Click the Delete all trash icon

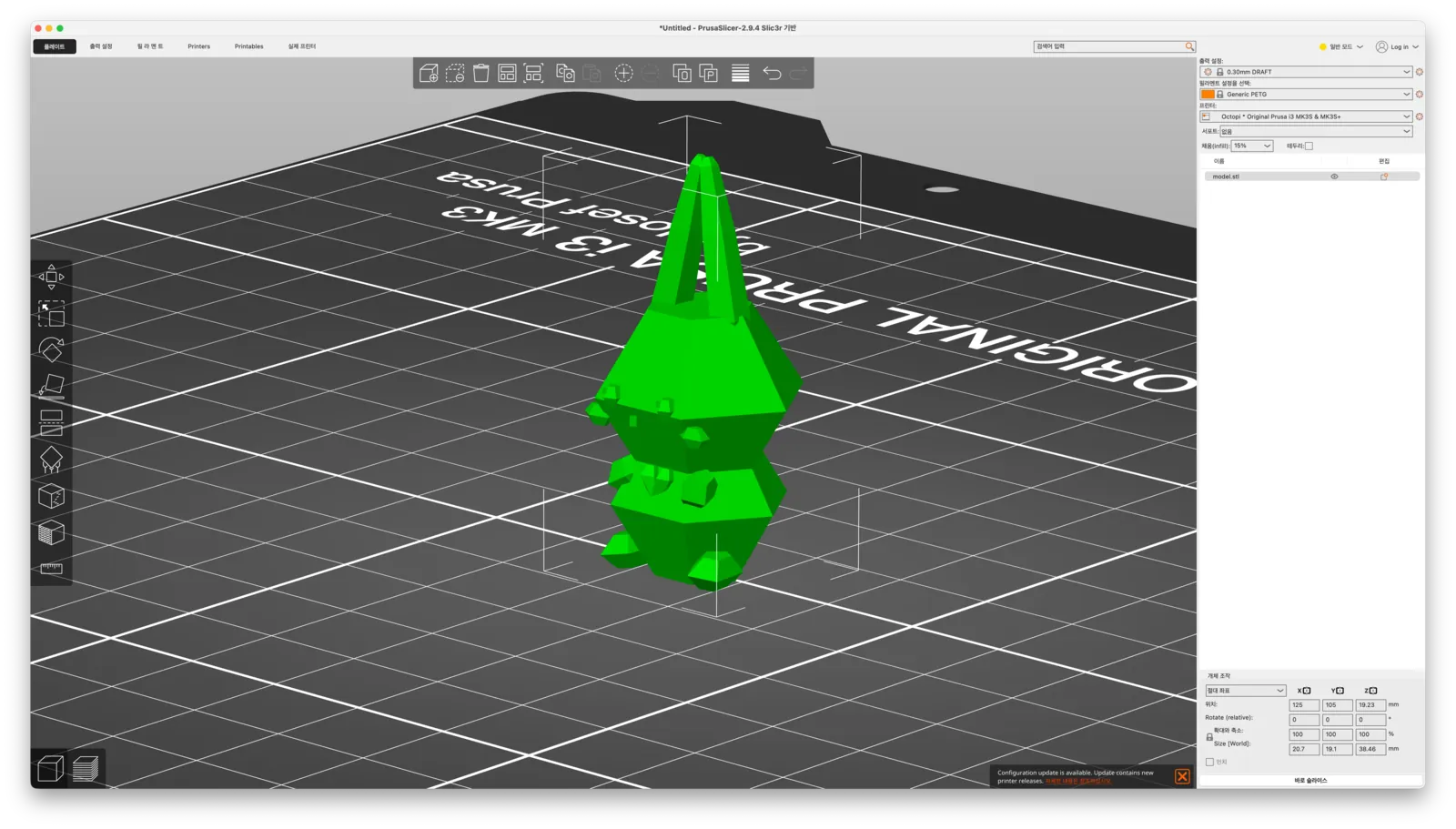point(481,73)
